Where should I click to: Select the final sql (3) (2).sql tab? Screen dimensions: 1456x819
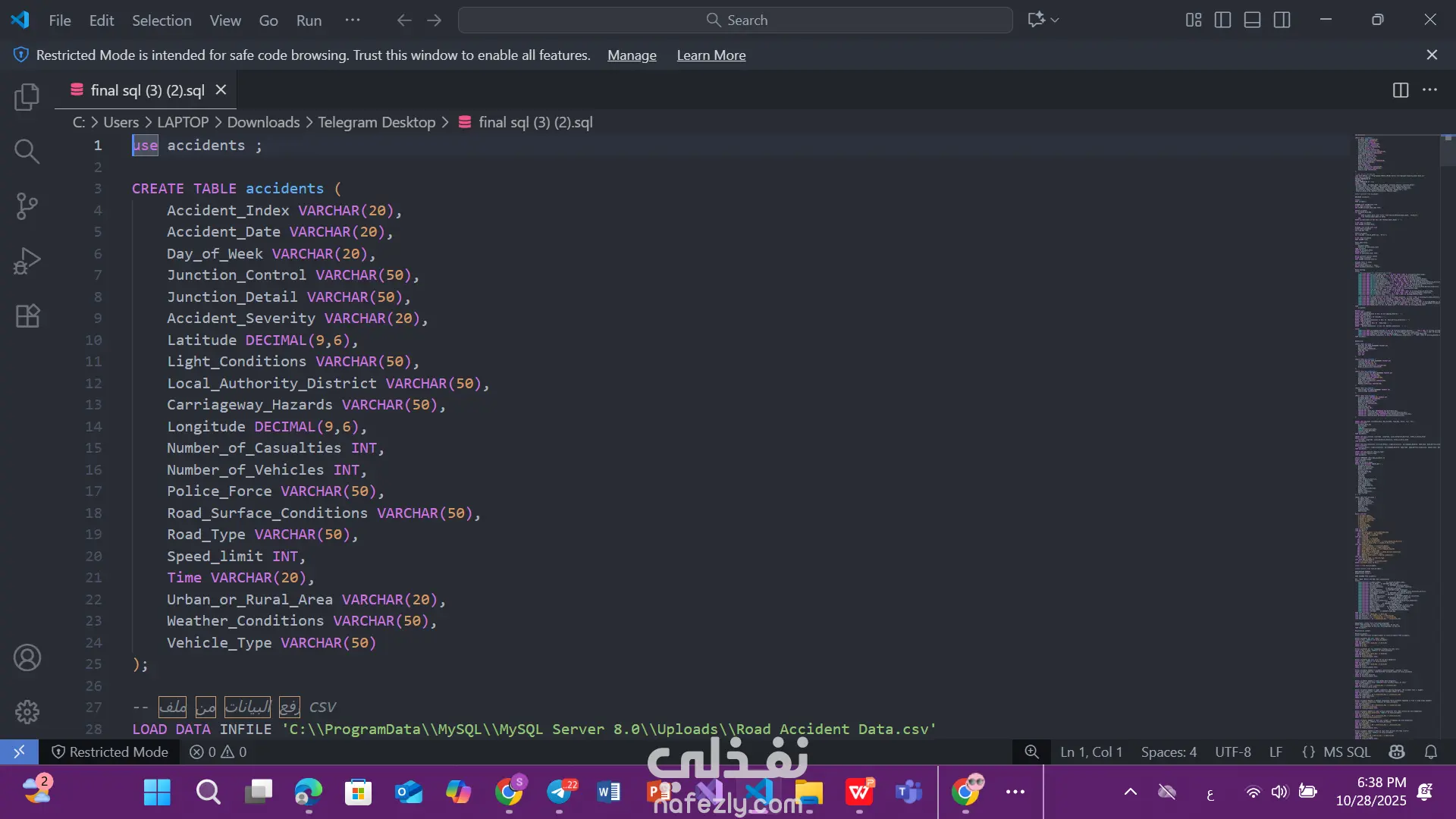click(147, 90)
